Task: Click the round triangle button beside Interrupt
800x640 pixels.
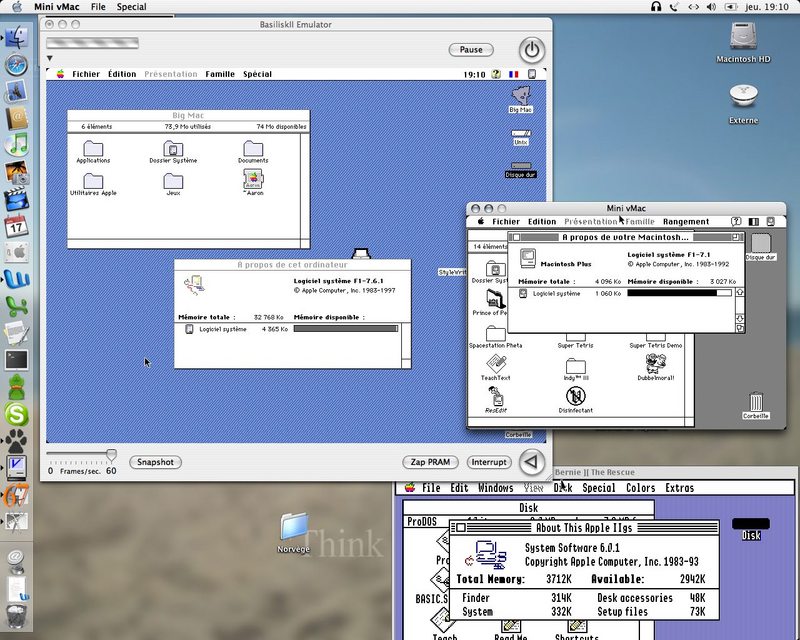Action: (x=532, y=462)
